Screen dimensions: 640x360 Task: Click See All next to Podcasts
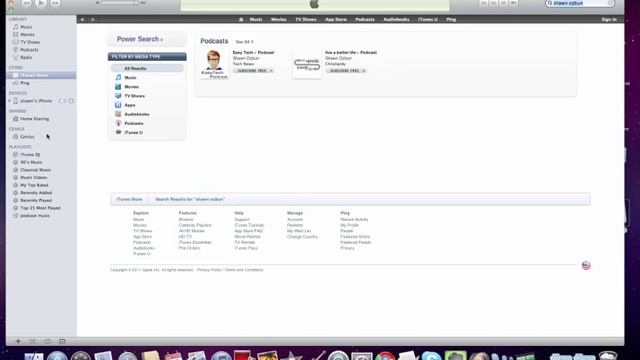(244, 42)
